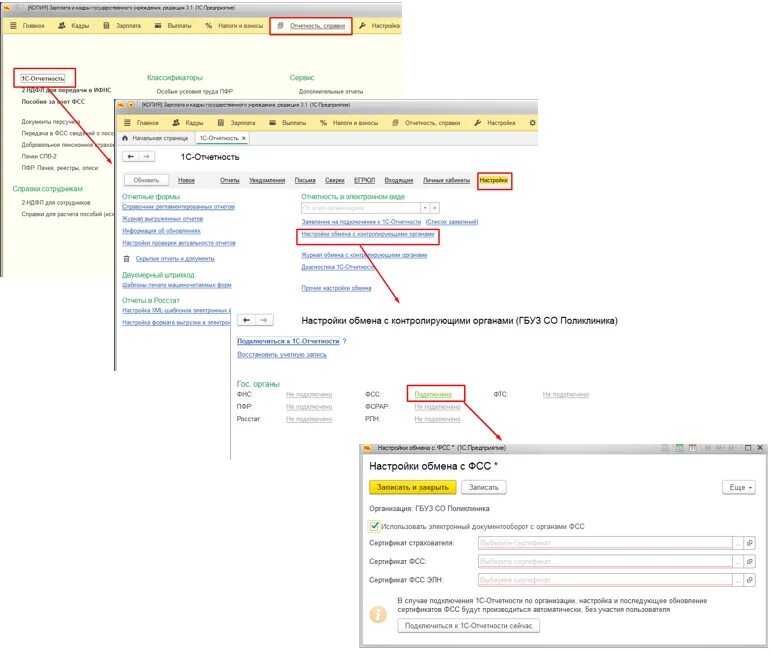Open Заявление на подключение к 1С-Отчетности link
The width and height of the screenshot is (773, 653).
[361, 222]
